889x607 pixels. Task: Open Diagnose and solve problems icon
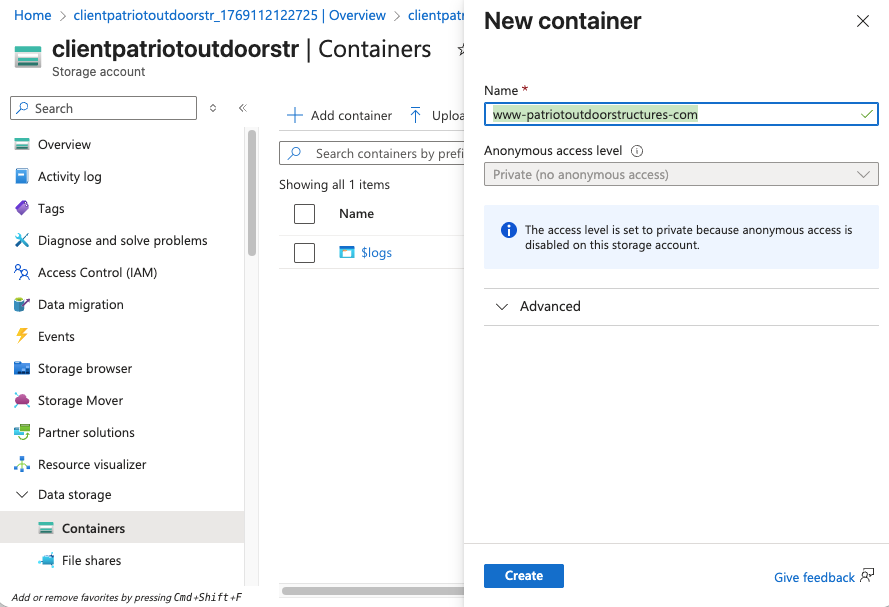pyautogui.click(x=22, y=240)
